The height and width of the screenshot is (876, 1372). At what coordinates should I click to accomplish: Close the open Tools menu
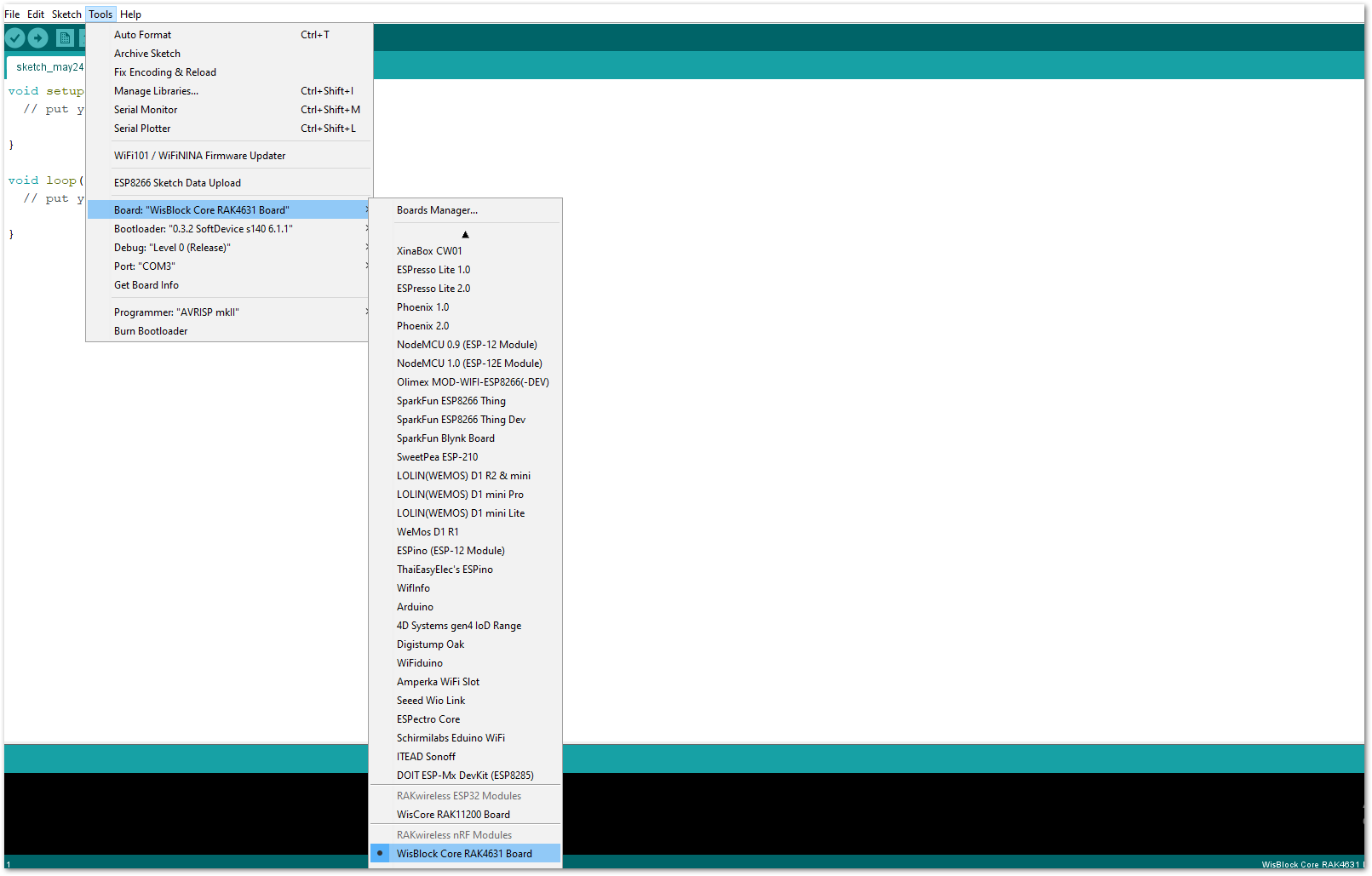point(100,14)
